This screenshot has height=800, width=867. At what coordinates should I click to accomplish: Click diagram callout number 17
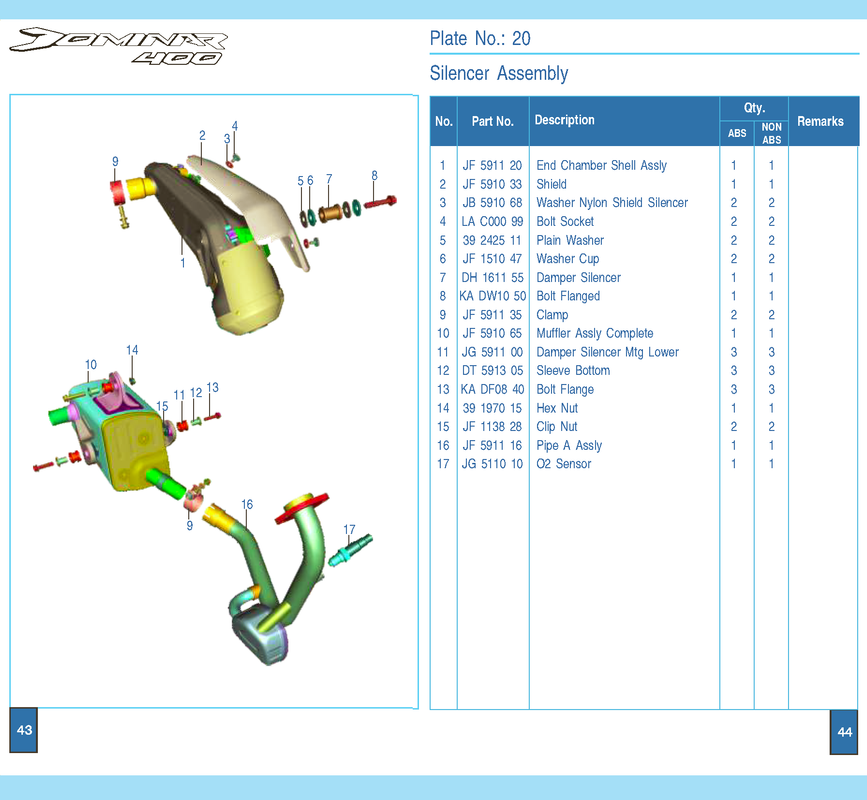349,530
